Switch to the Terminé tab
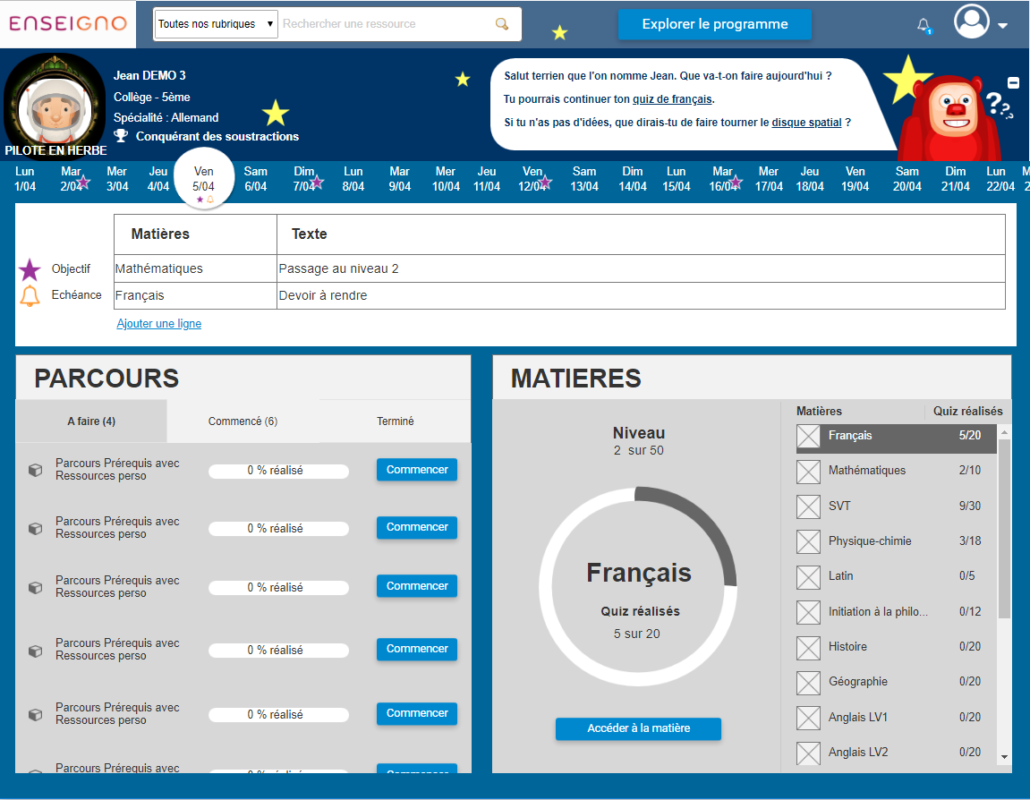Screen dimensions: 1030x800 click(395, 421)
